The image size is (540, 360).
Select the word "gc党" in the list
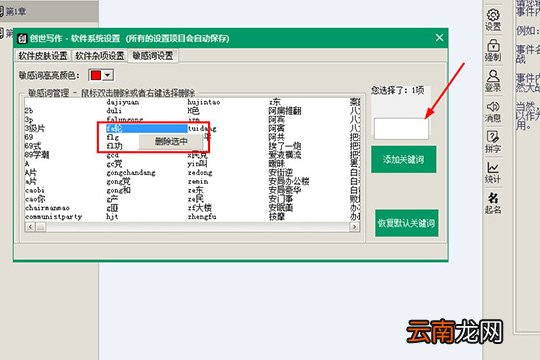coord(114,164)
